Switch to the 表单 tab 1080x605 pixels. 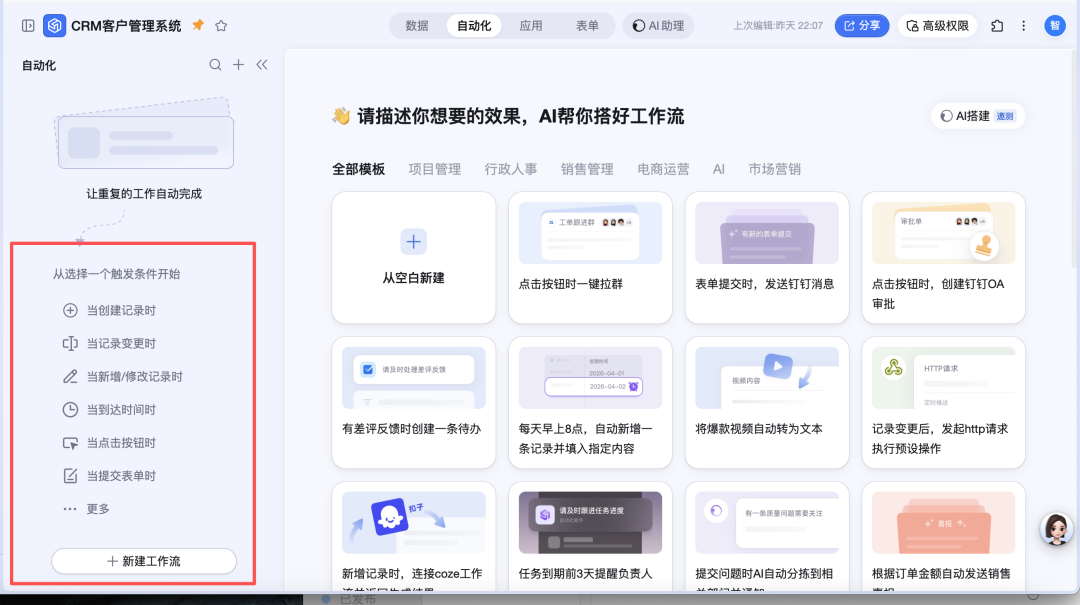click(588, 26)
